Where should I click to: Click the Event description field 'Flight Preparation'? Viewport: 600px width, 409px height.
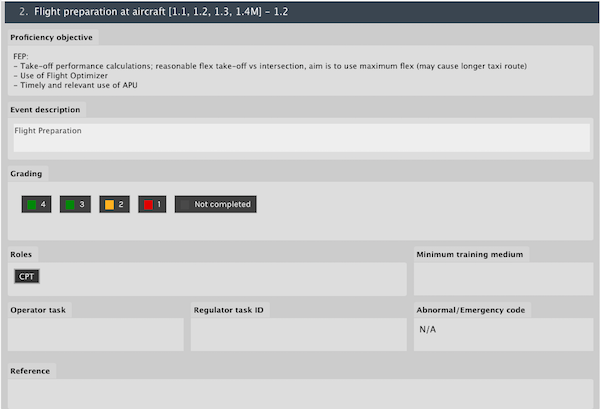[x=302, y=138]
